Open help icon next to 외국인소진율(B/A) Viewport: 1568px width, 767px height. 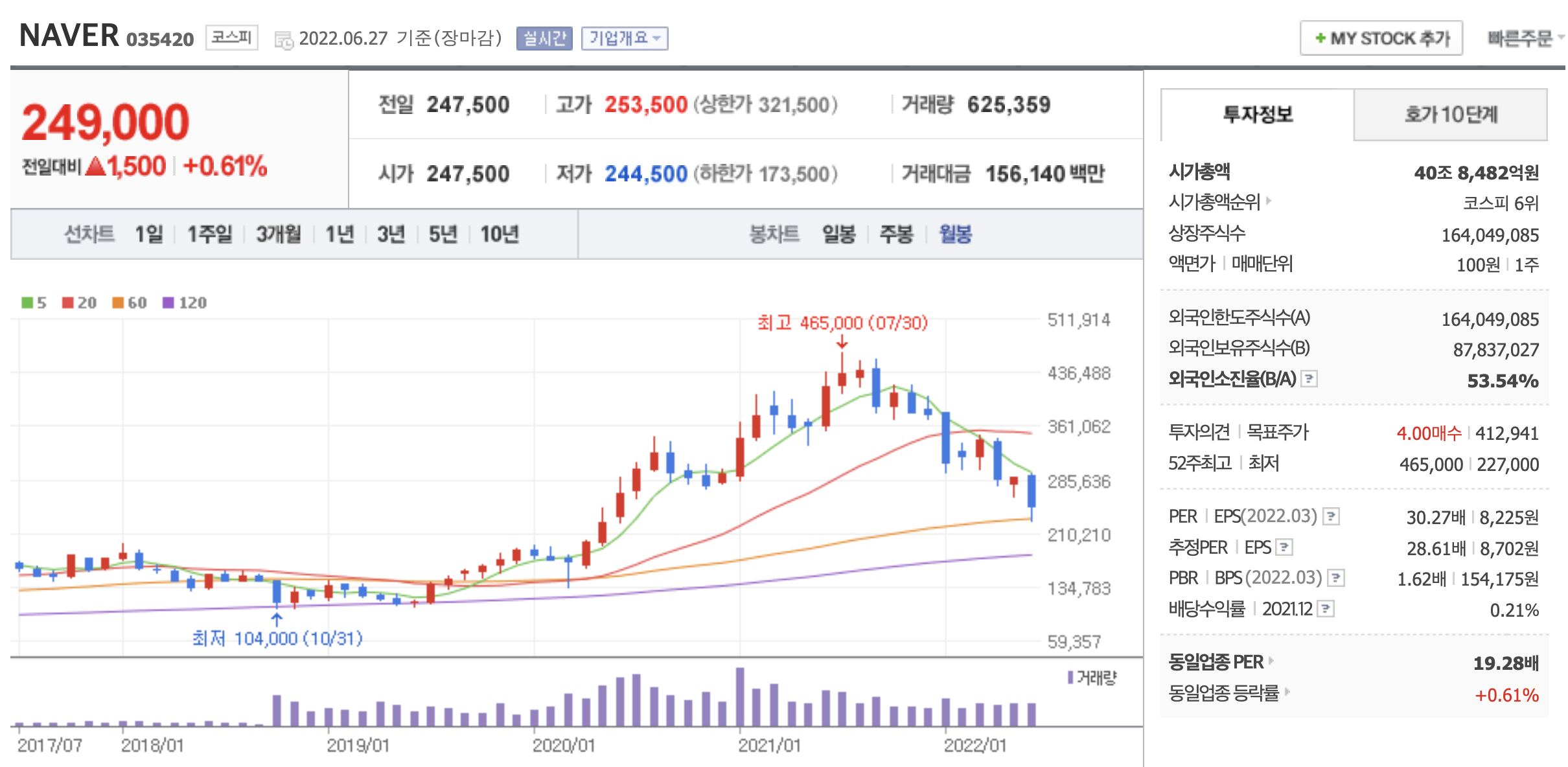(x=1309, y=378)
